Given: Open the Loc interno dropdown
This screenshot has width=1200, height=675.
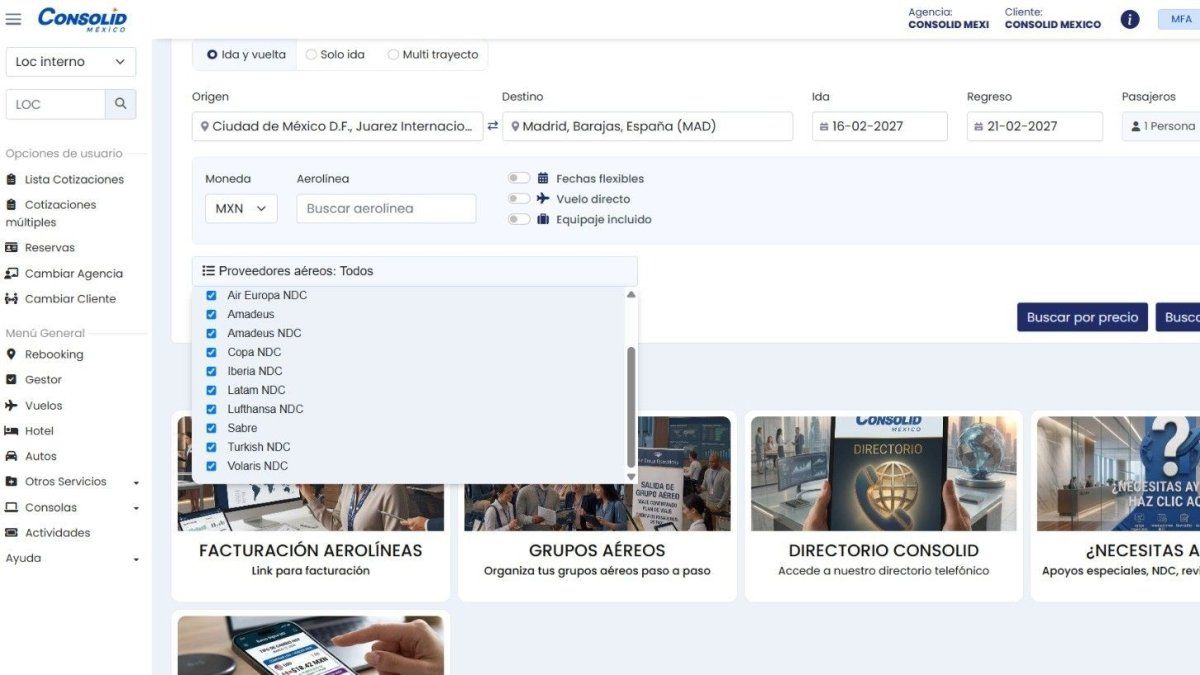Looking at the screenshot, I should coord(71,62).
